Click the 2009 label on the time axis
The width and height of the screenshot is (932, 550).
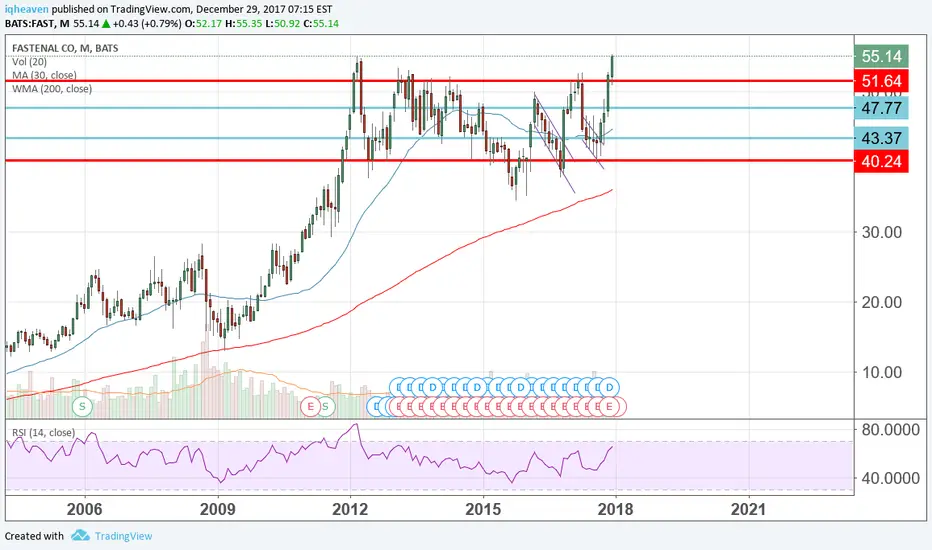point(218,509)
